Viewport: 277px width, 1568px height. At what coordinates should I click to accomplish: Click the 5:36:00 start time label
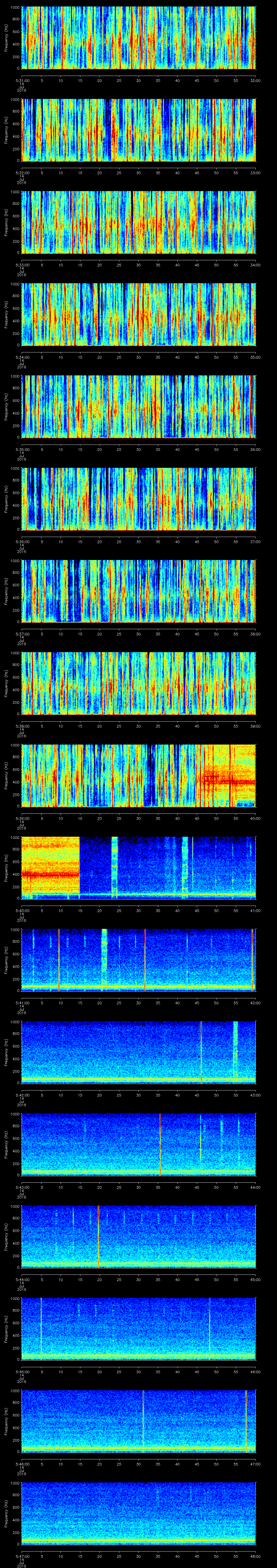pyautogui.click(x=22, y=542)
